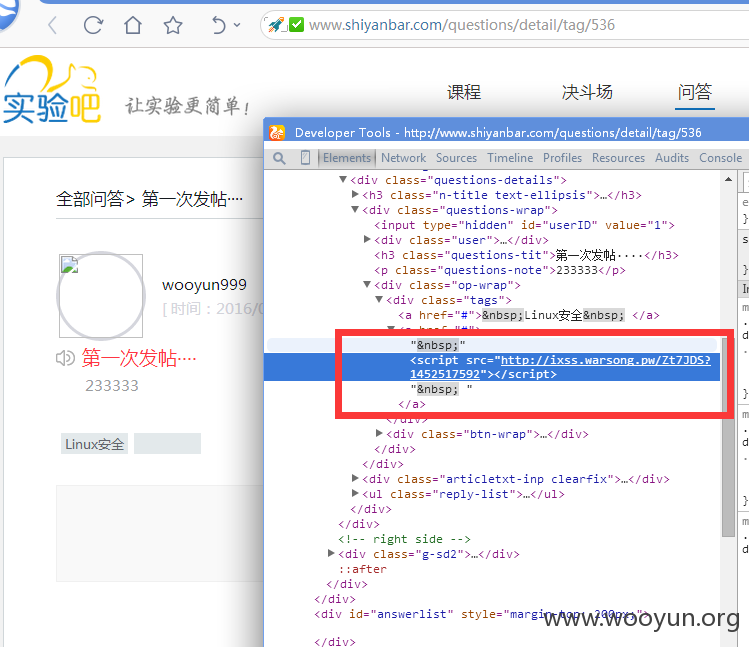Click the speaker icon beside post title
This screenshot has height=647, width=749.
click(65, 357)
